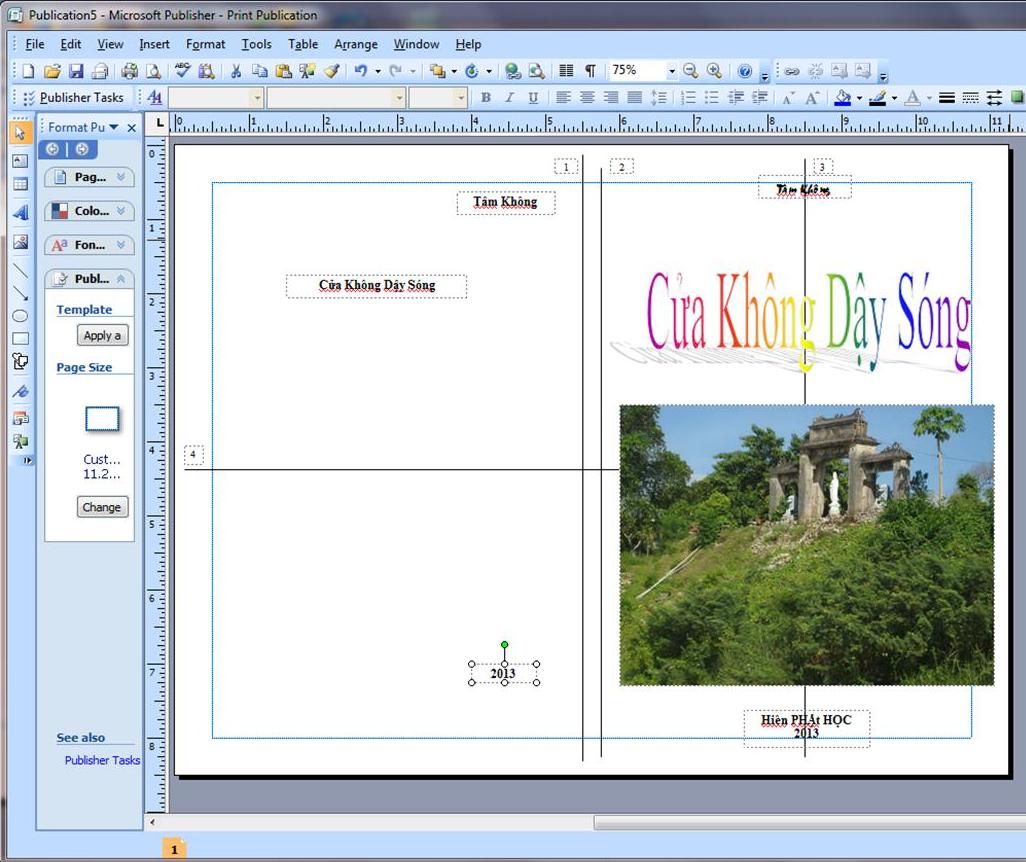Open the Format menu
The width and height of the screenshot is (1026, 862).
[x=205, y=44]
